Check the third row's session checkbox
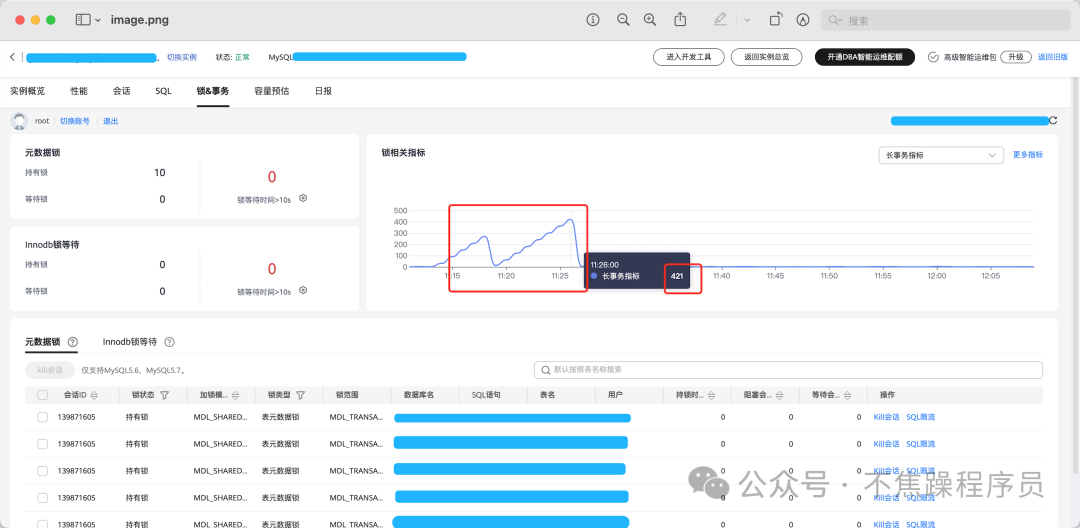This screenshot has height=528, width=1080. (42, 471)
